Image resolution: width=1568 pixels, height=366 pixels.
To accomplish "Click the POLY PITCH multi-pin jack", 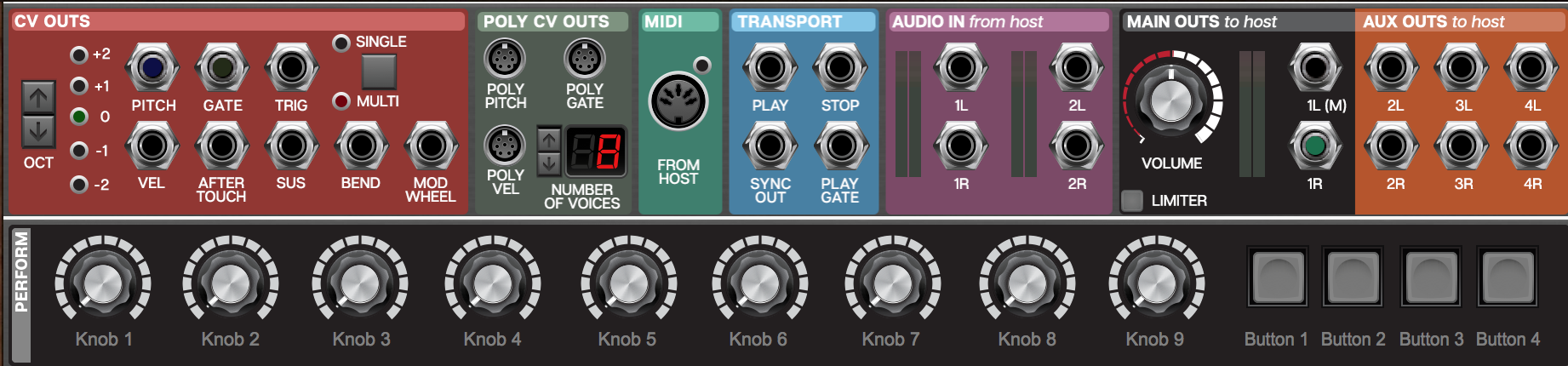I will (505, 59).
